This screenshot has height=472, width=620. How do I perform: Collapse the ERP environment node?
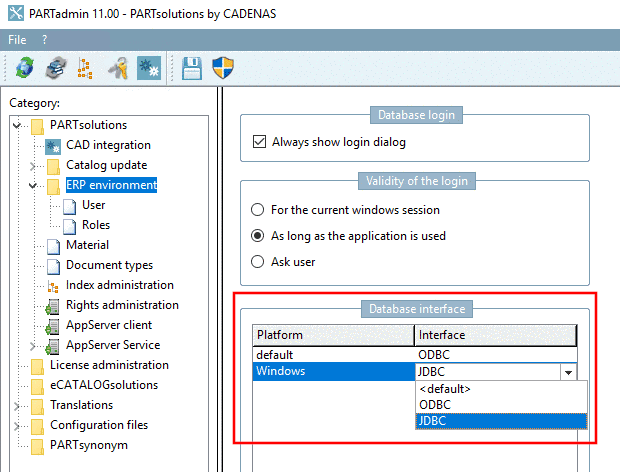pyautogui.click(x=32, y=185)
